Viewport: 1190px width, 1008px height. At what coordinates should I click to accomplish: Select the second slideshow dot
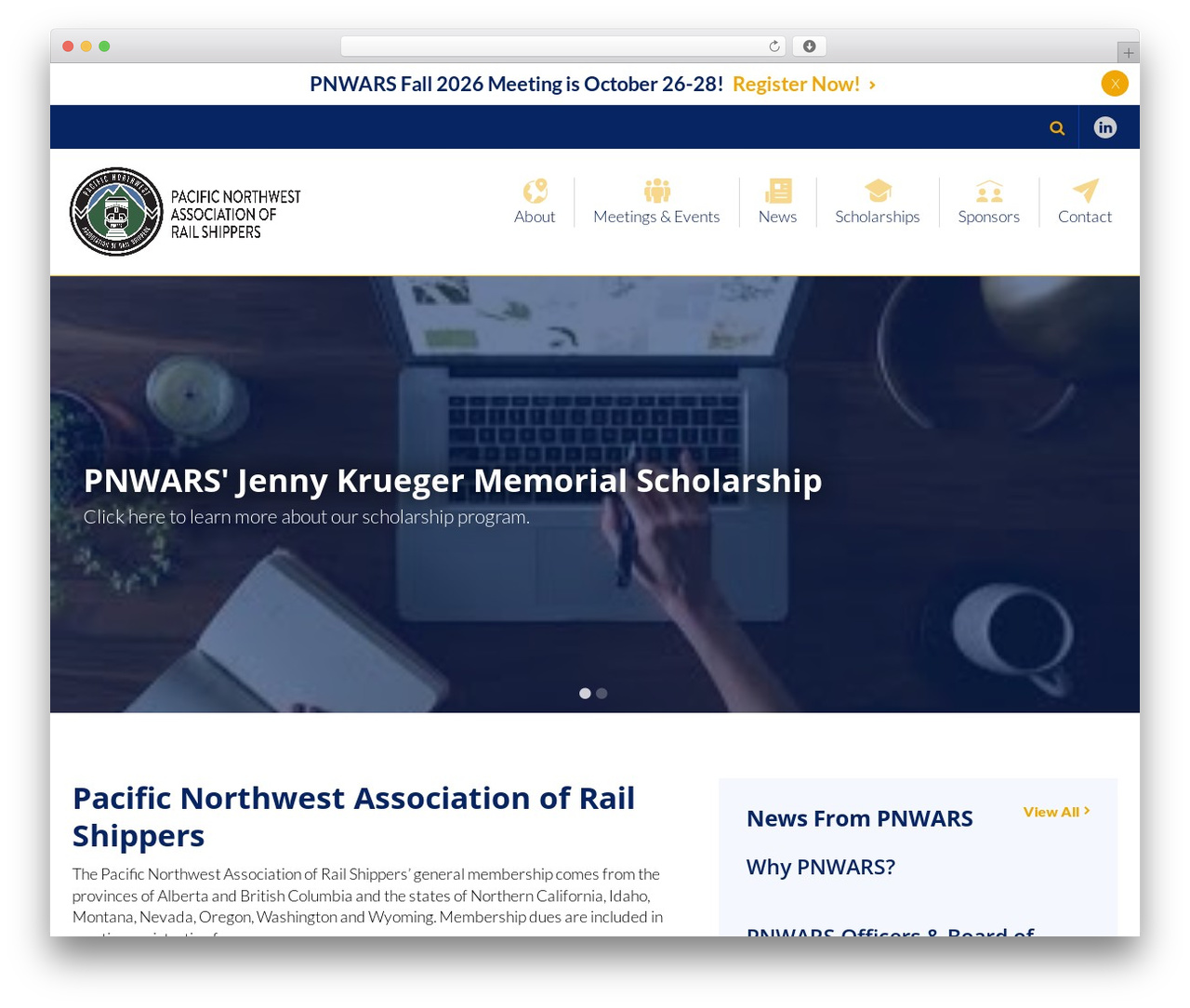(x=602, y=694)
